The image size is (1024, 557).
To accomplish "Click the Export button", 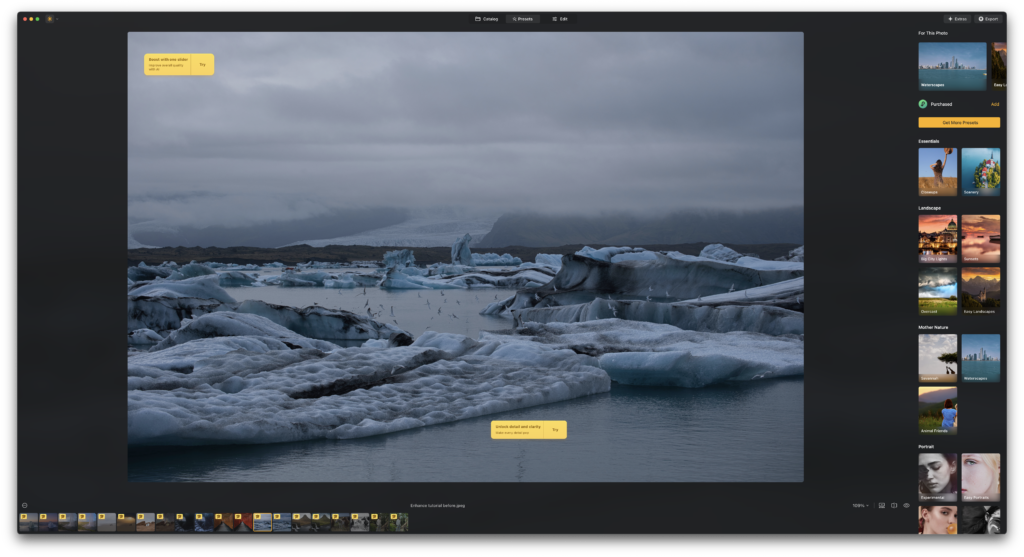I will tap(988, 19).
